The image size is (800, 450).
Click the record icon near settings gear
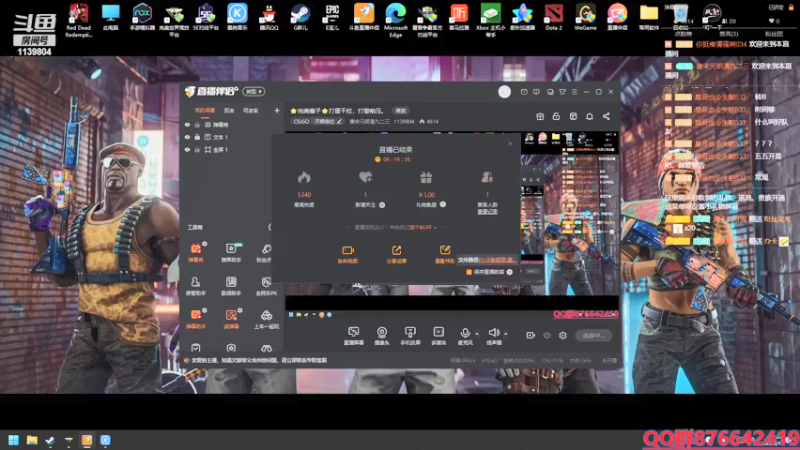point(530,335)
